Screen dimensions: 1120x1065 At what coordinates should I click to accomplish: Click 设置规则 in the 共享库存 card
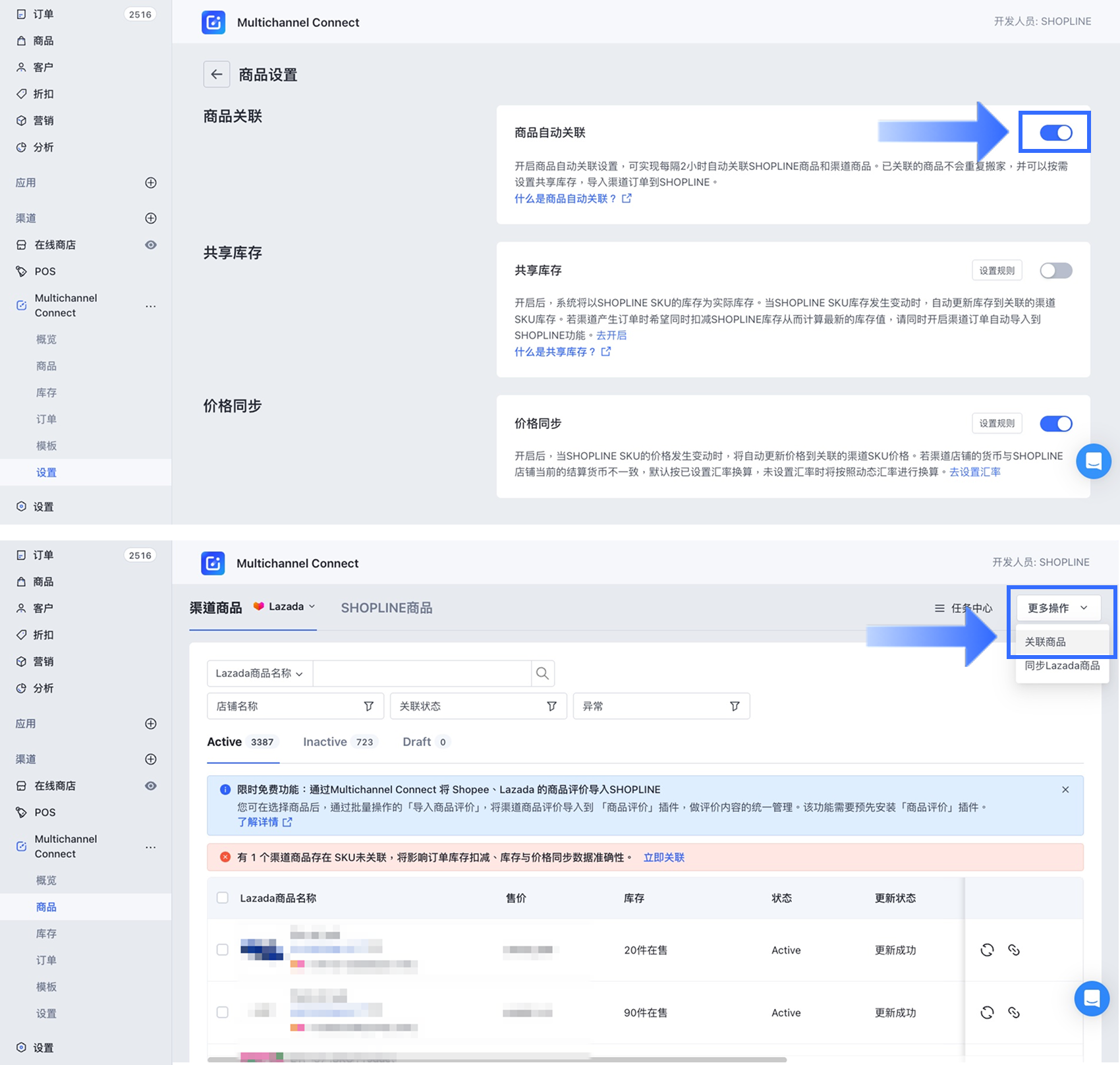(997, 271)
